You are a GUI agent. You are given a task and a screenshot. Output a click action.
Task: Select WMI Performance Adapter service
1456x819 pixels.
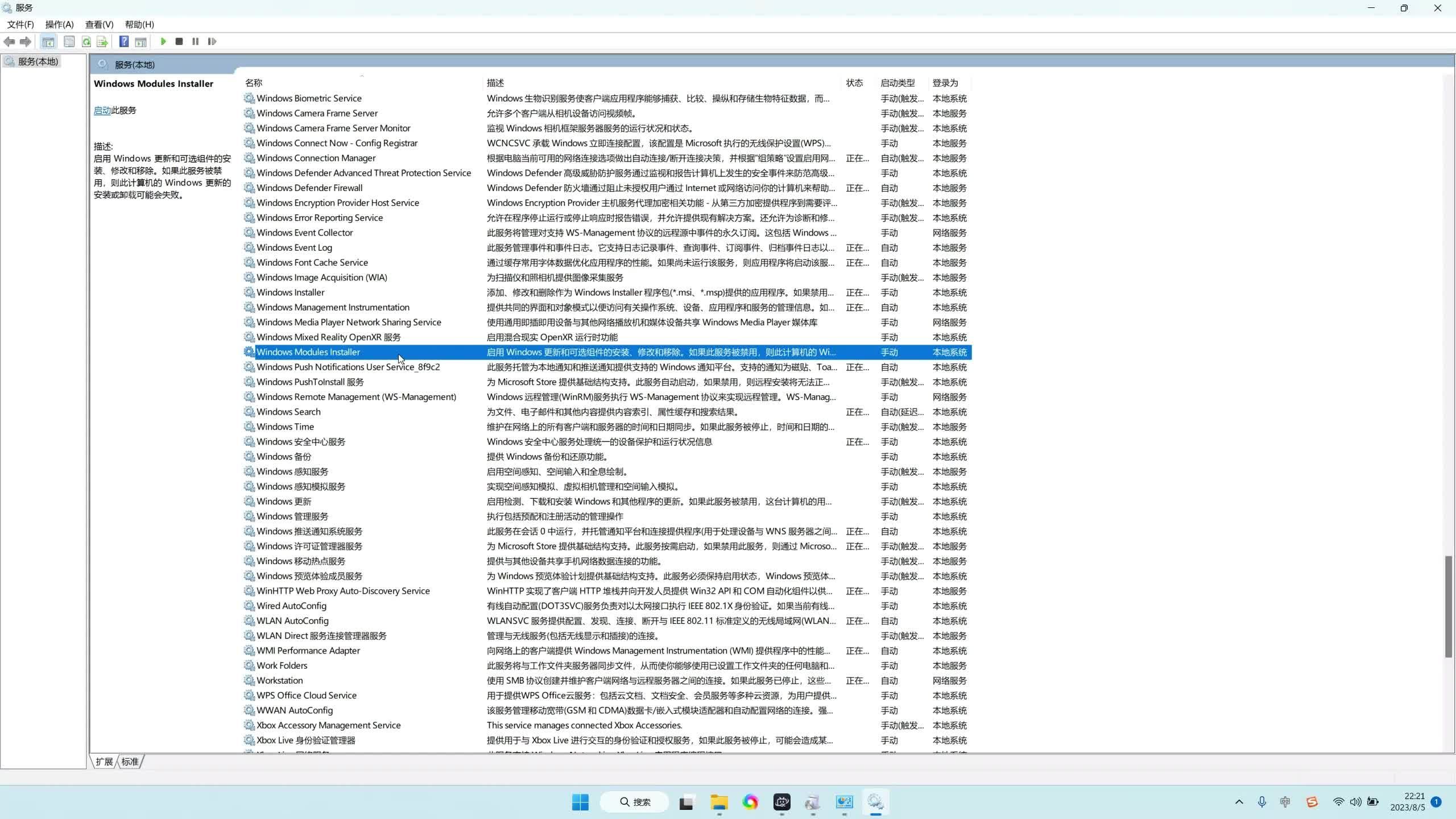pyautogui.click(x=607, y=651)
